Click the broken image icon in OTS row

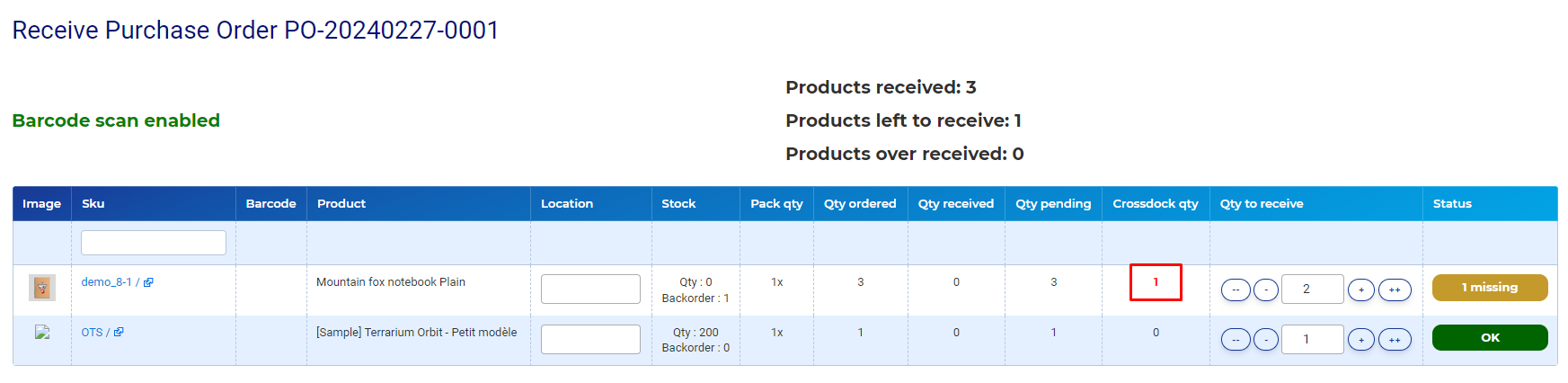click(x=42, y=333)
